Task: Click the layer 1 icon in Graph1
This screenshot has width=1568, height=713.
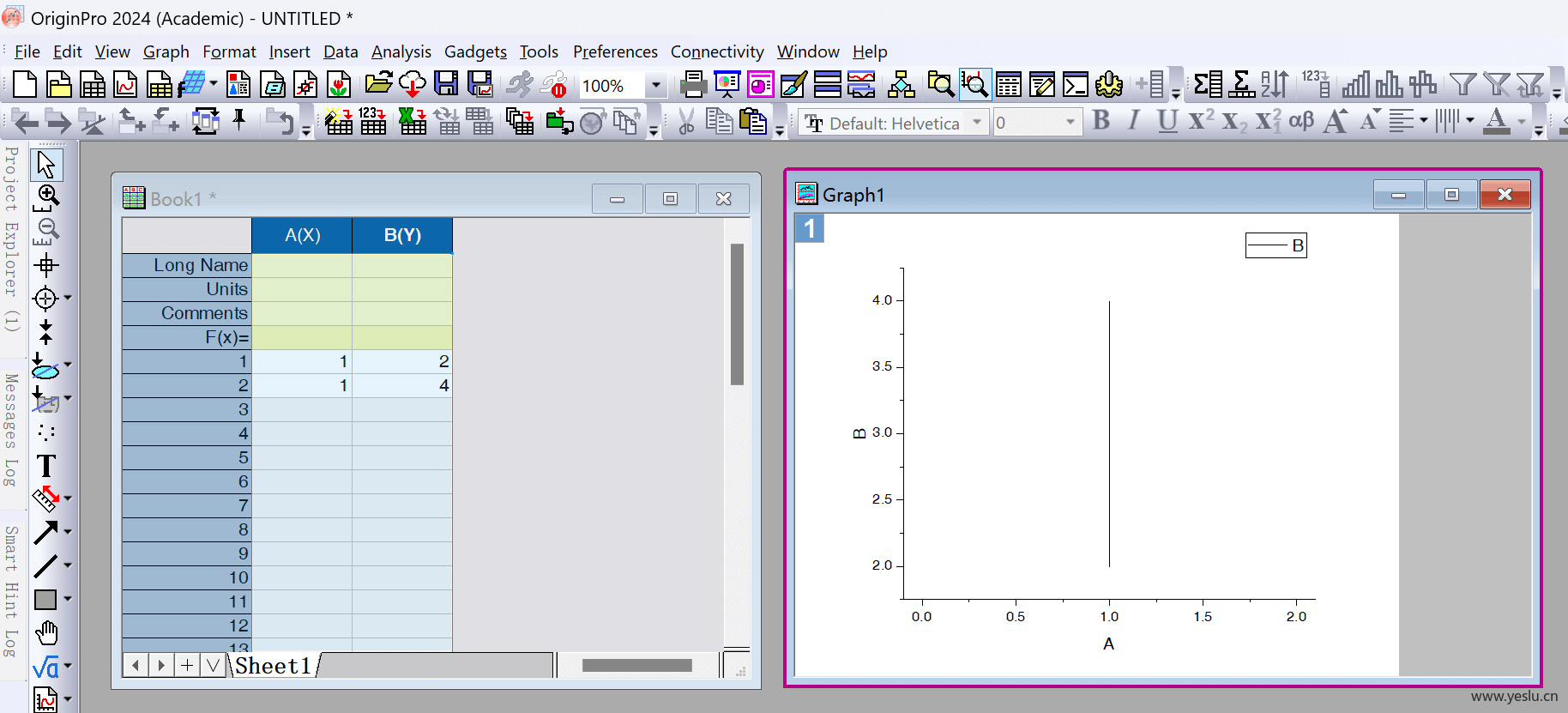Action: 810,228
